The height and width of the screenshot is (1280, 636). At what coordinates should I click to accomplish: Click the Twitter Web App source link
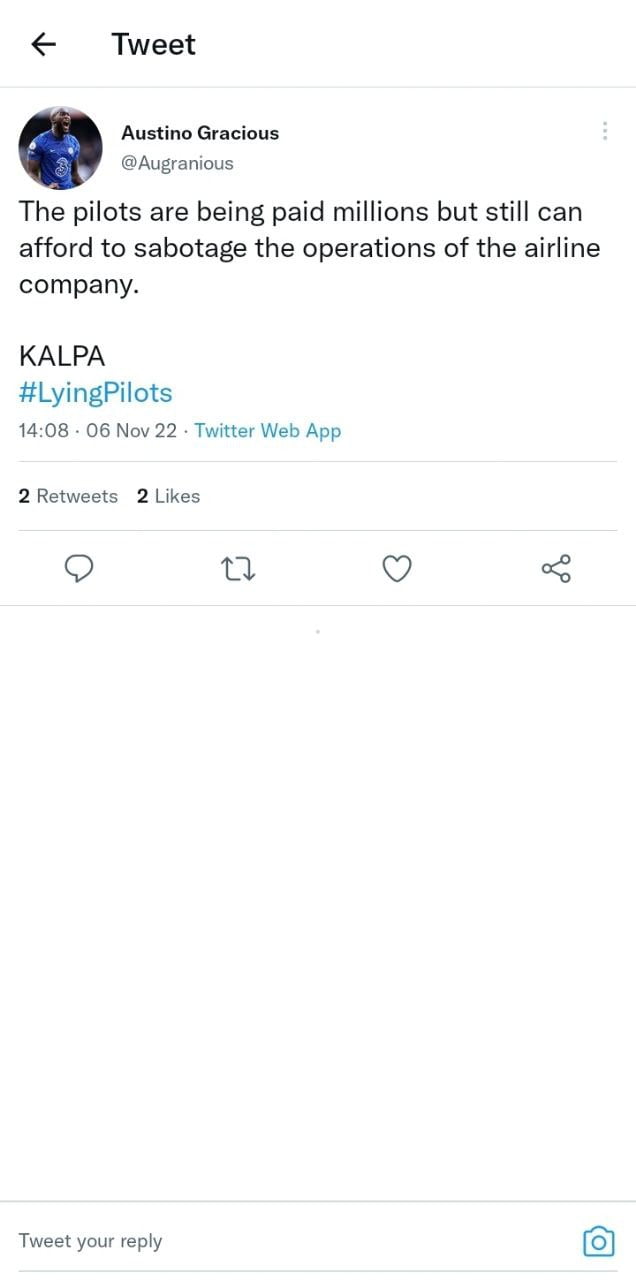pyautogui.click(x=267, y=431)
